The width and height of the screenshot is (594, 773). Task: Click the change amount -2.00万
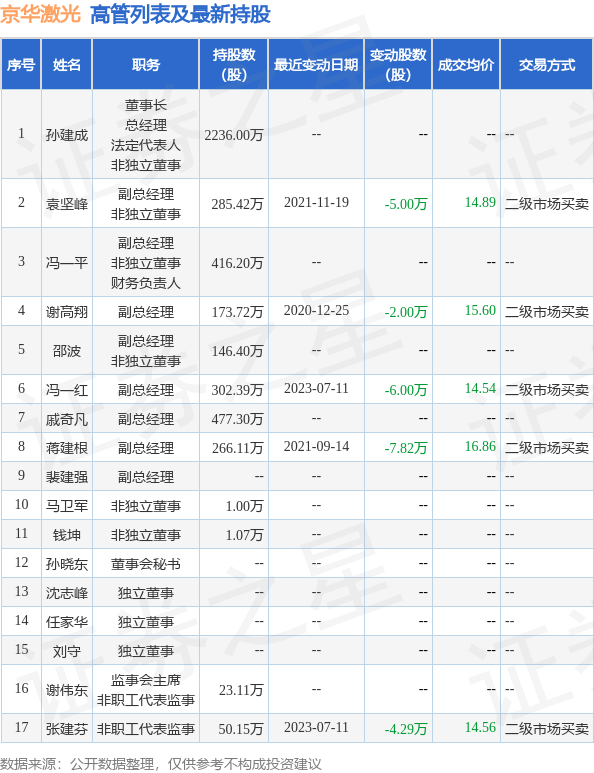click(406, 312)
